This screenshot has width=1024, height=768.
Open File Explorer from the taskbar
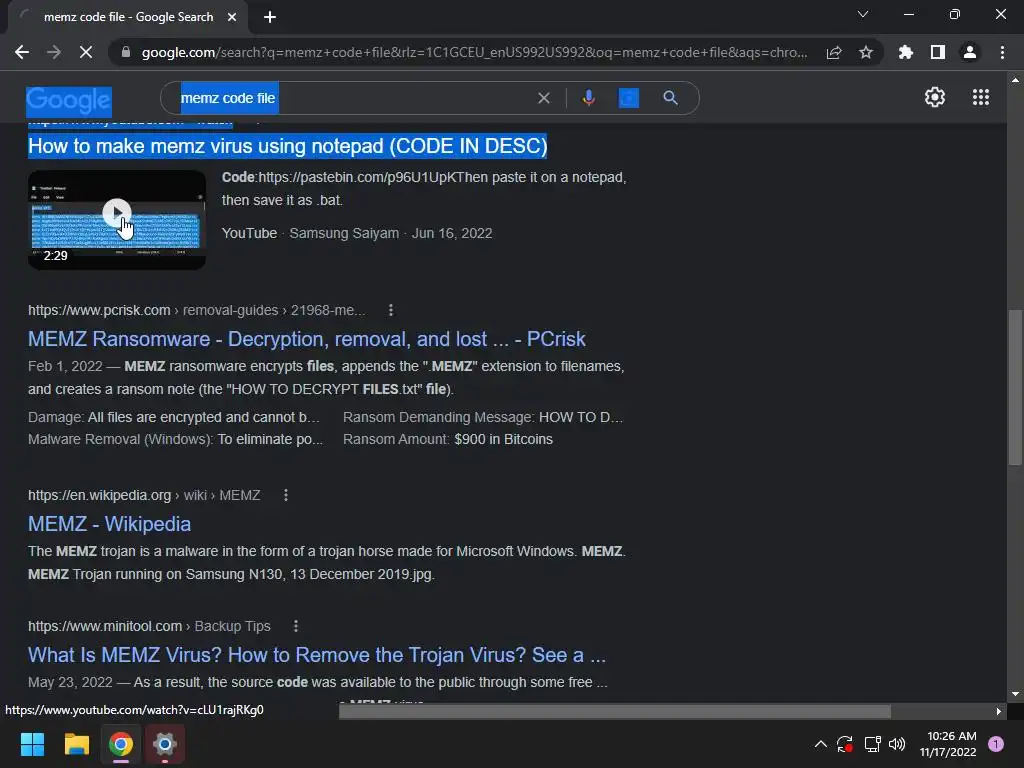(76, 744)
